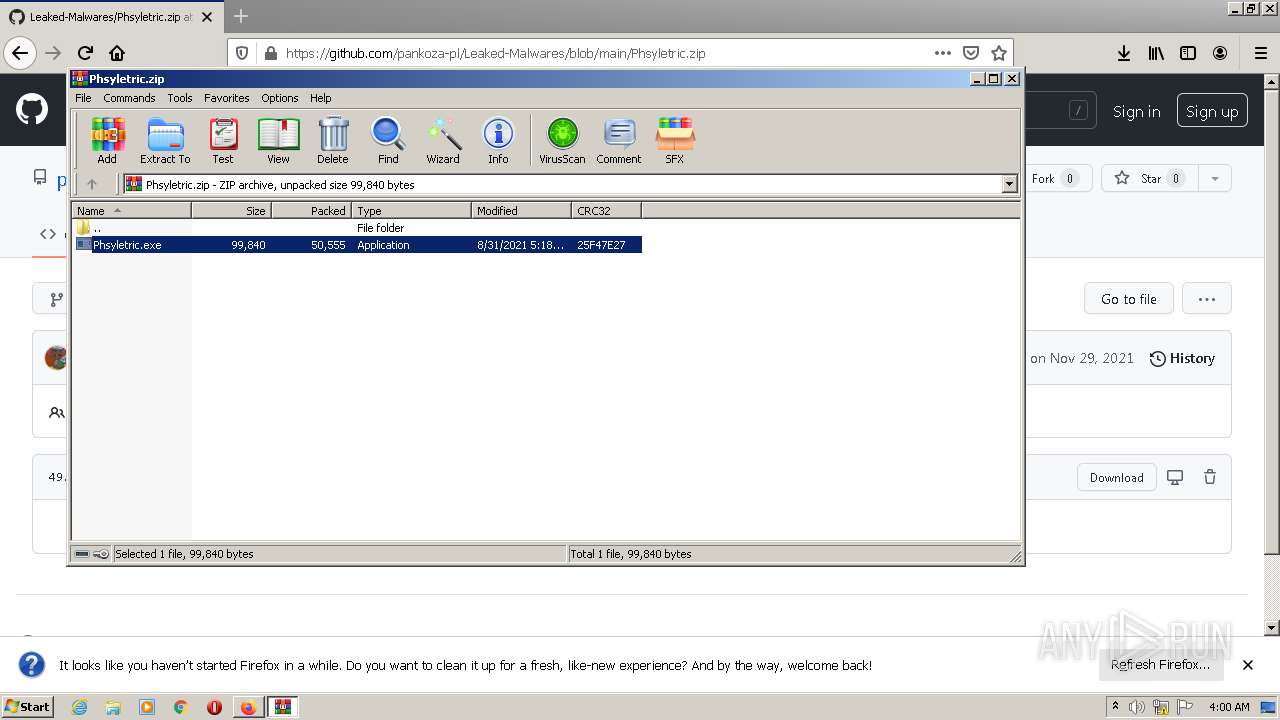
Task: Click the volume speaker tray icon
Action: coord(1137,707)
